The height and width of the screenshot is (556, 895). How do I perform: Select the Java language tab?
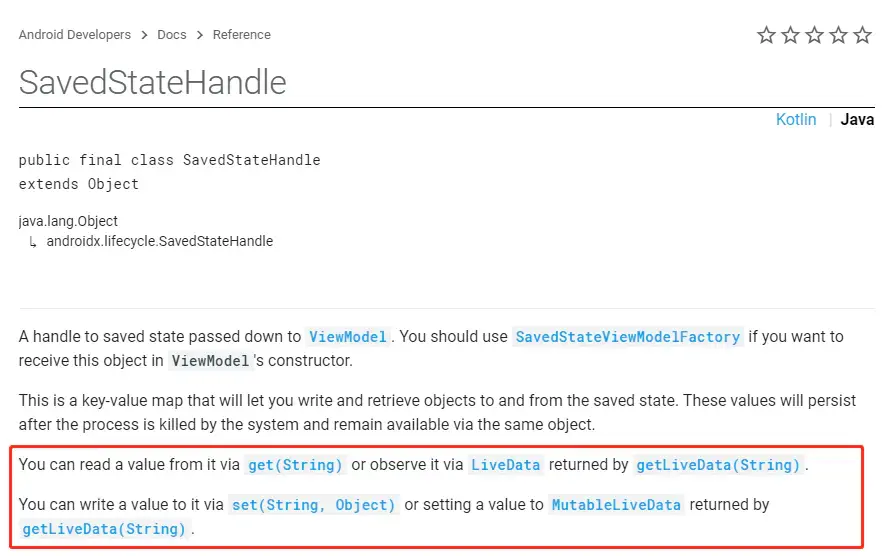point(857,119)
